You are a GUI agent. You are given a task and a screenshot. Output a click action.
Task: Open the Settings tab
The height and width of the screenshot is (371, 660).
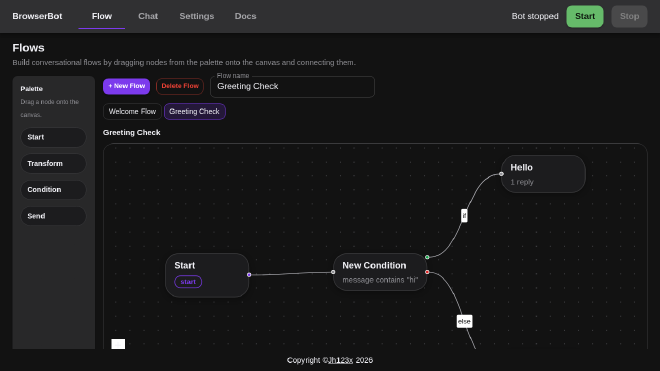[197, 16]
